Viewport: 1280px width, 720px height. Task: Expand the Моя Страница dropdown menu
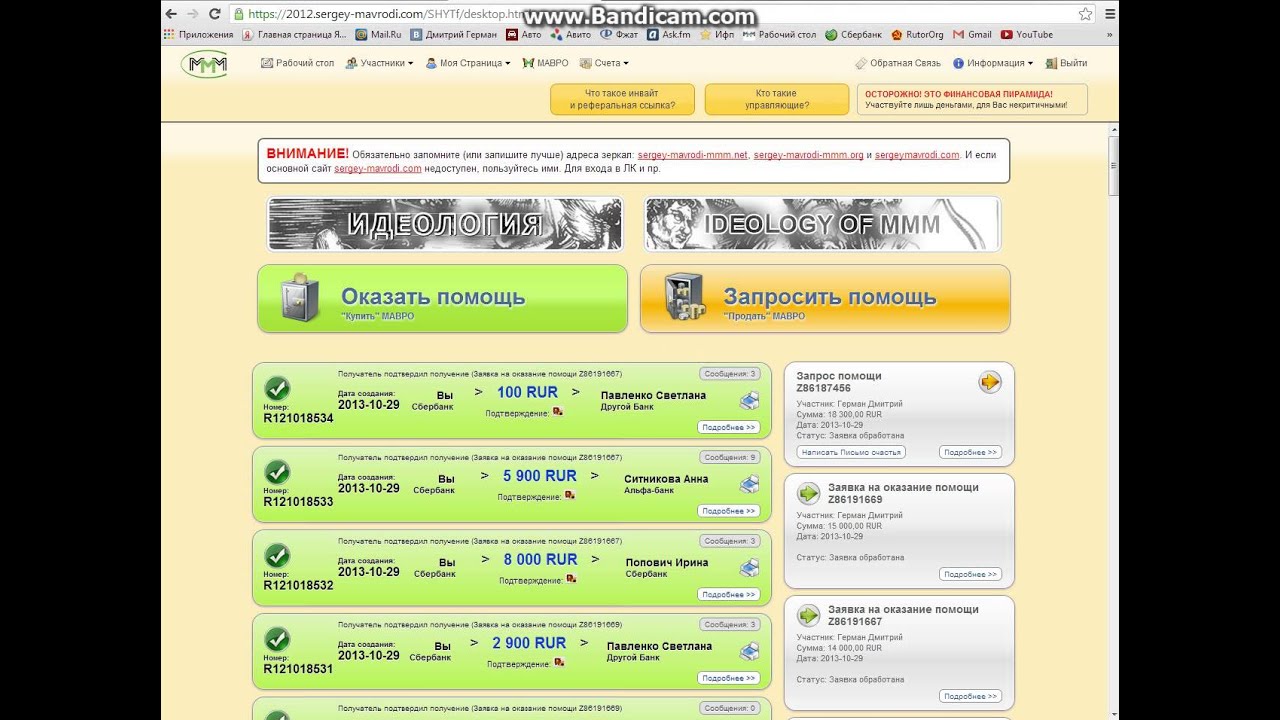(x=467, y=63)
